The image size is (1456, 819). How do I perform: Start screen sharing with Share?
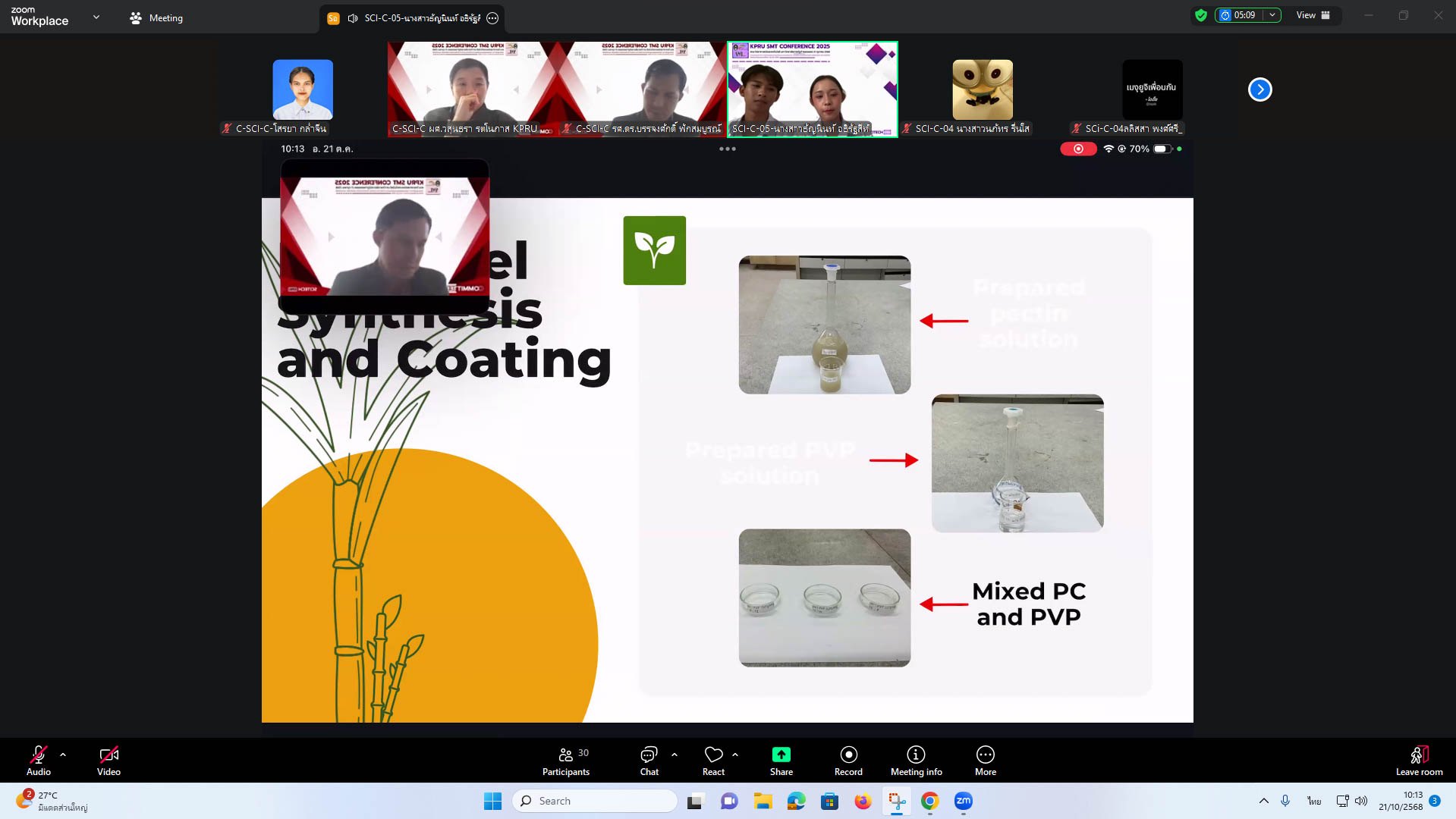click(x=781, y=761)
